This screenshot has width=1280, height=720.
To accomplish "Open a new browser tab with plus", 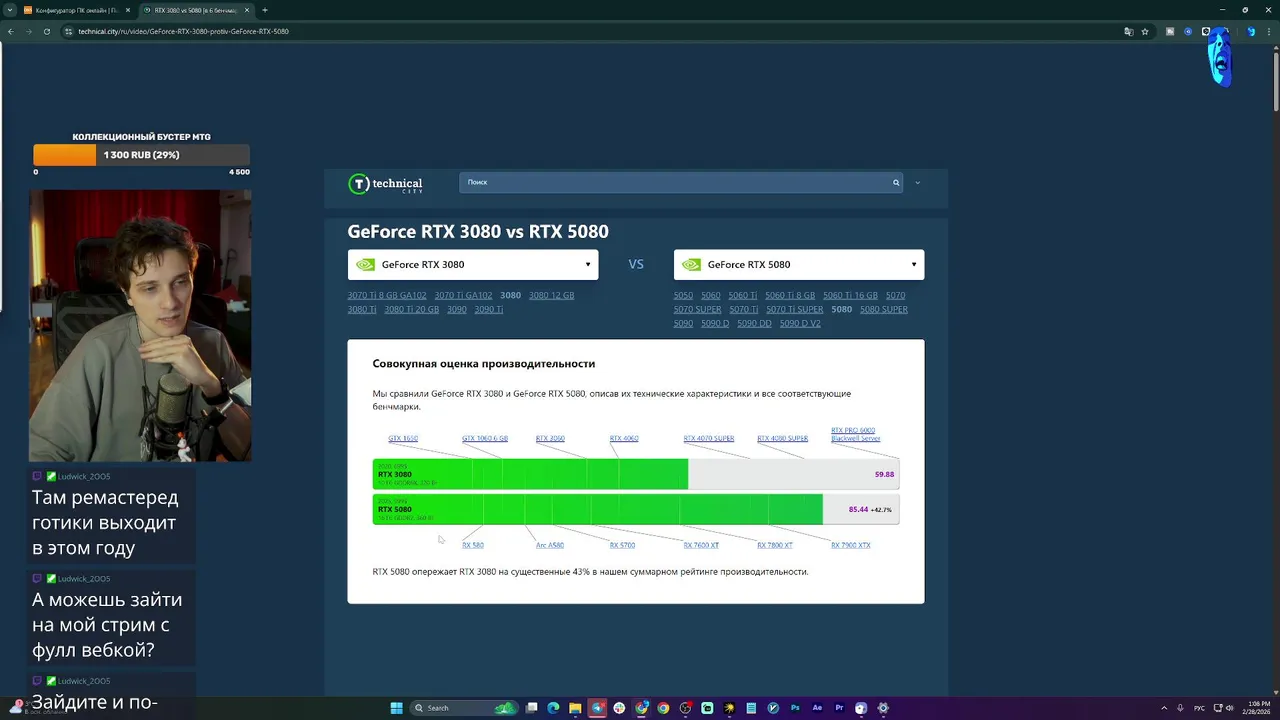I will pyautogui.click(x=265, y=10).
